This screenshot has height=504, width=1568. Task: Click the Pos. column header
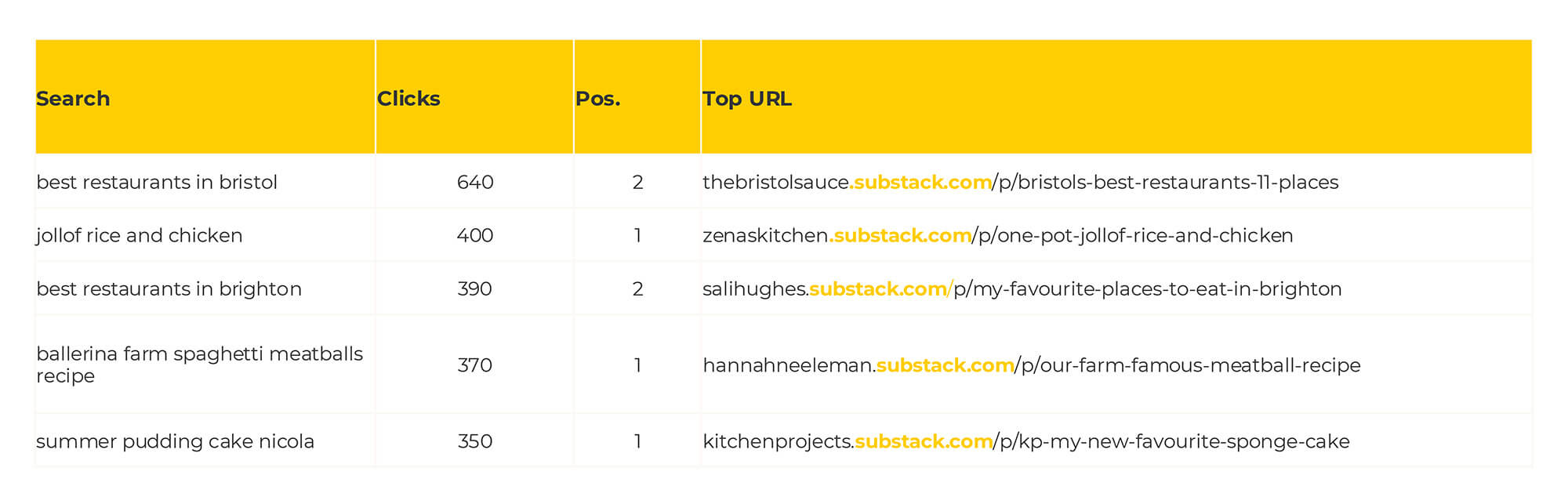pos(597,99)
